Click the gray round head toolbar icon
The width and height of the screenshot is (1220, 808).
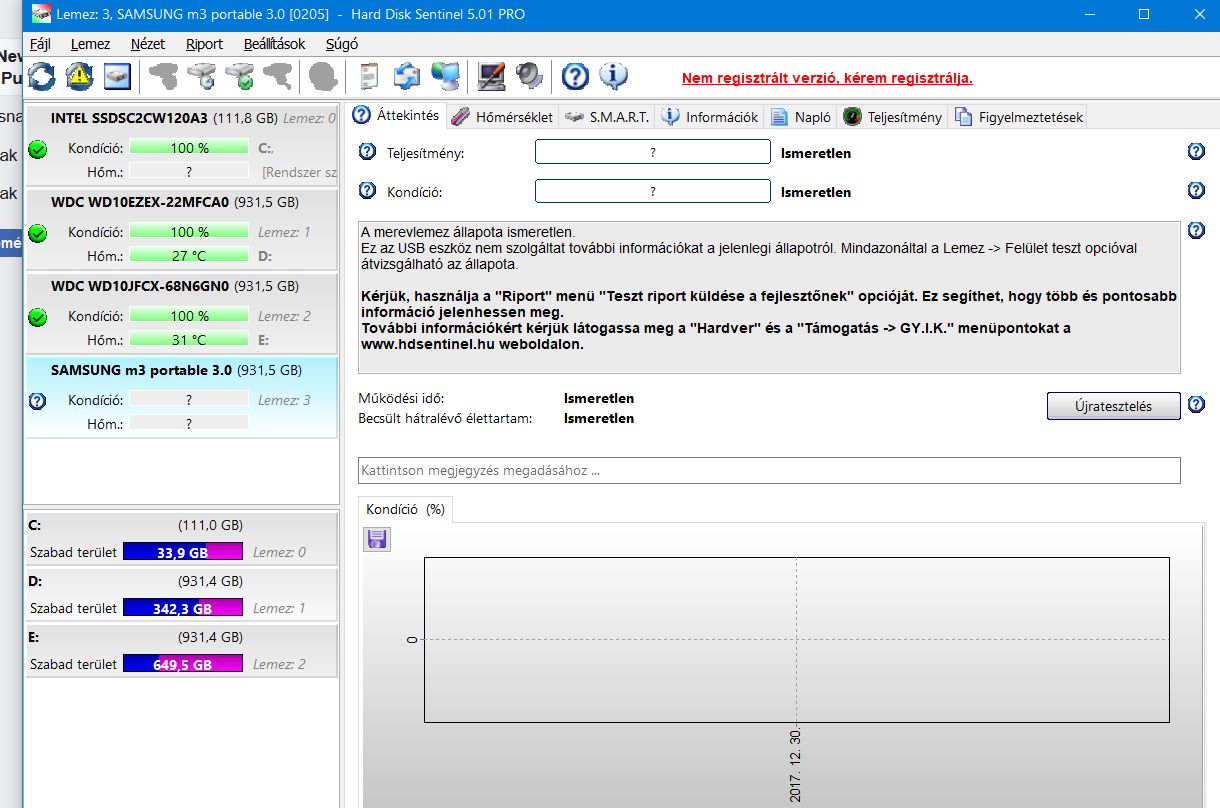pyautogui.click(x=322, y=76)
